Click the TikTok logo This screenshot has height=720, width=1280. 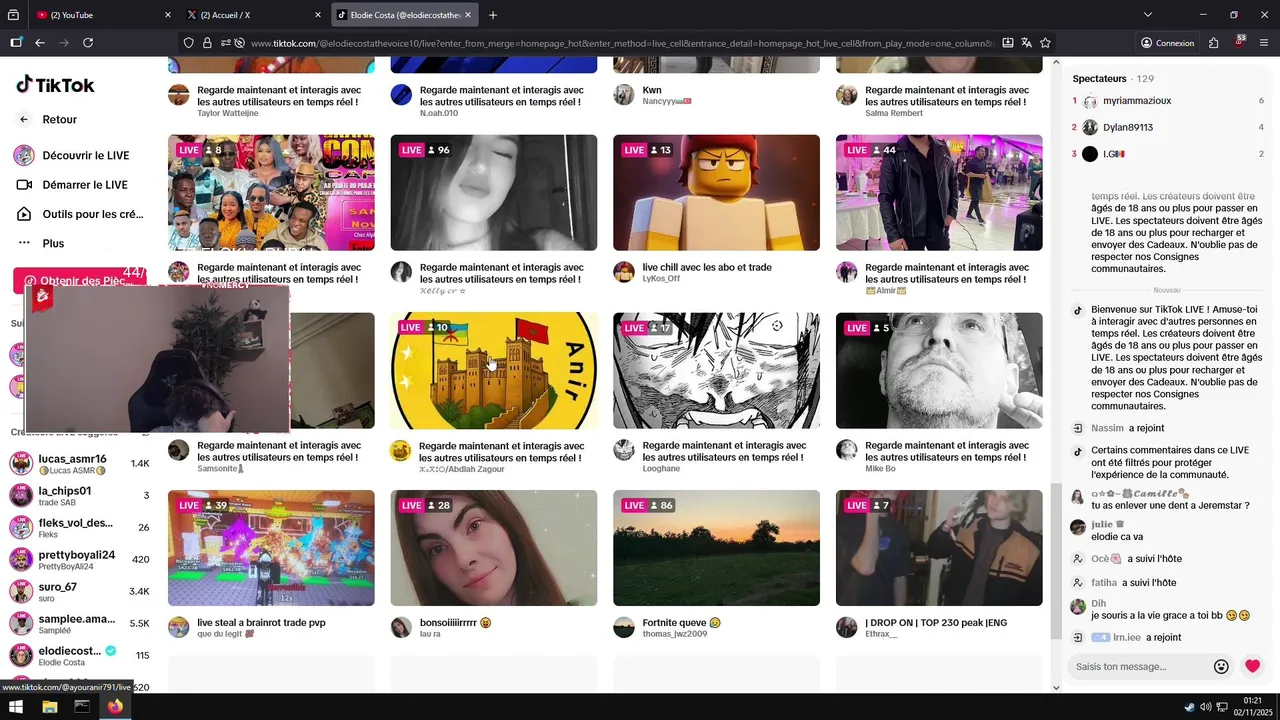(56, 85)
